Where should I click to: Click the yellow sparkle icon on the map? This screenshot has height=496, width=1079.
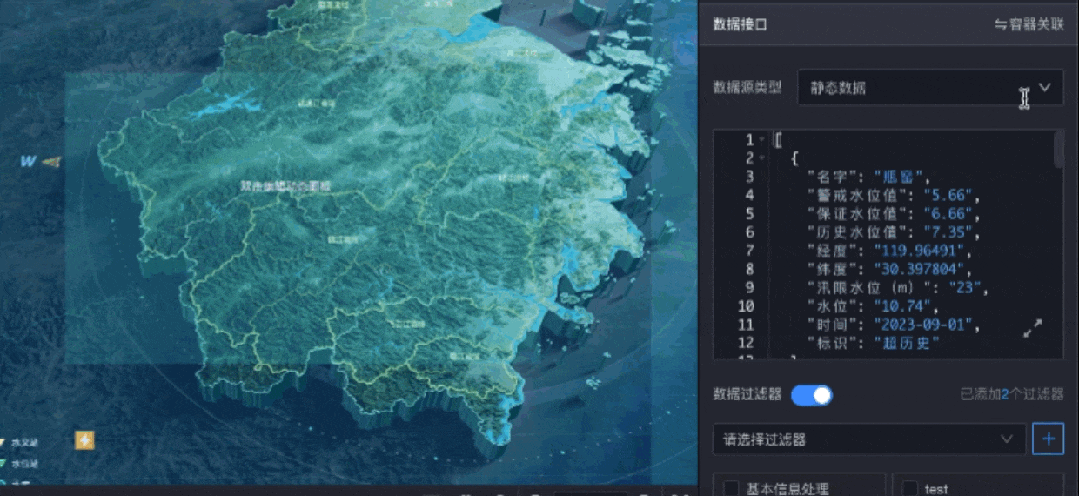point(85,441)
